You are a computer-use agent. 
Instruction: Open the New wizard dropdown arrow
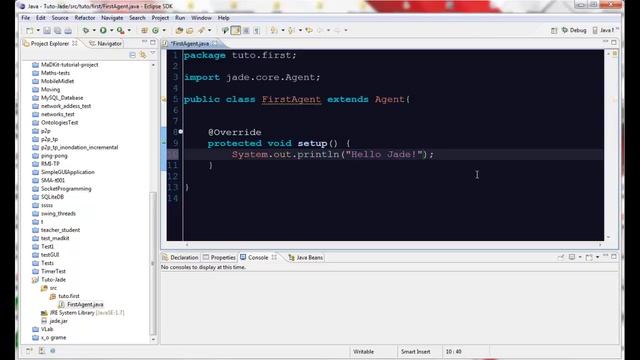(38, 30)
